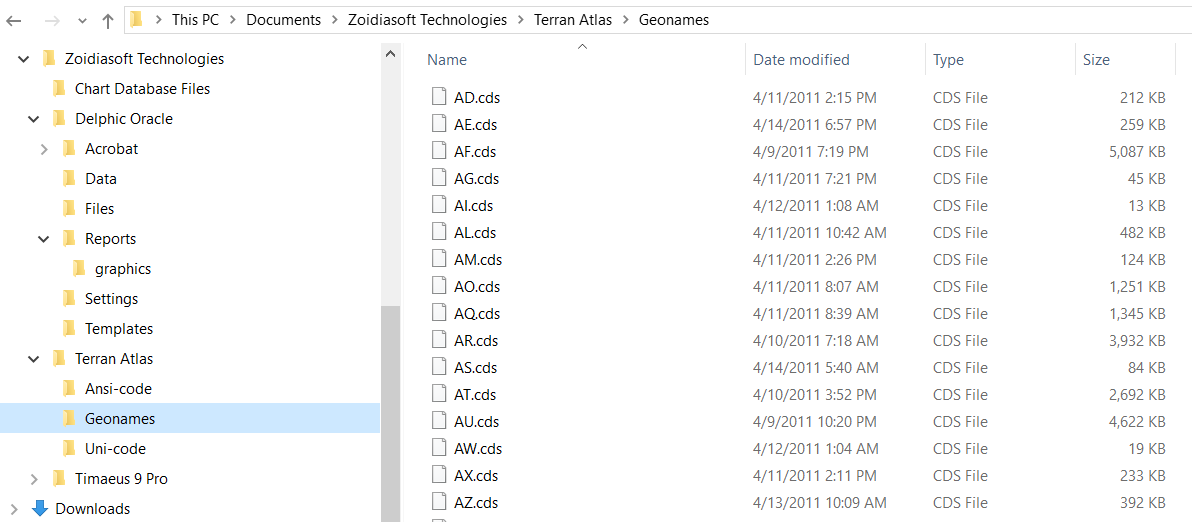Expand the Timaeus 9 Pro folder
1192x522 pixels.
pos(33,479)
